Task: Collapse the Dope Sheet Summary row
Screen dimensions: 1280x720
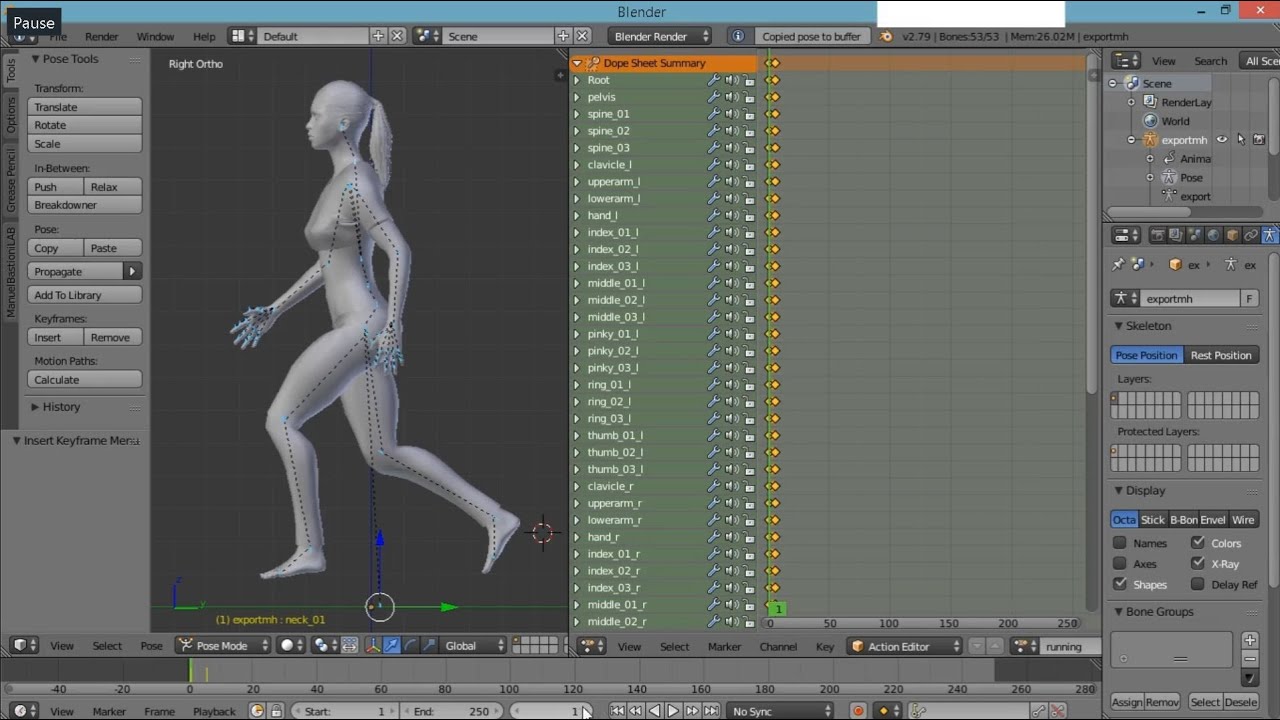Action: coord(577,63)
